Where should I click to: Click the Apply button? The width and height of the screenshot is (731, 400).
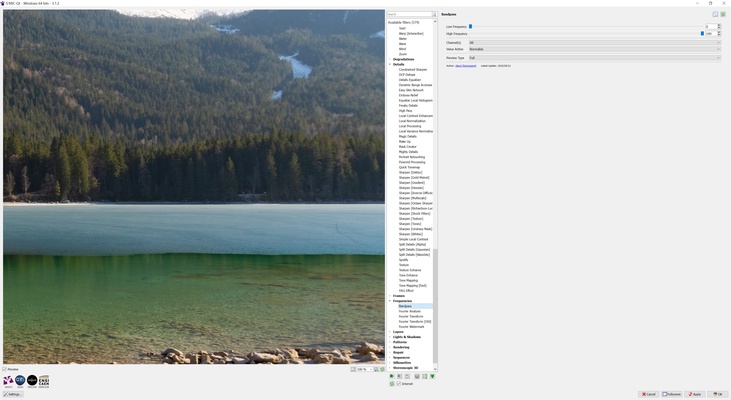(x=695, y=394)
